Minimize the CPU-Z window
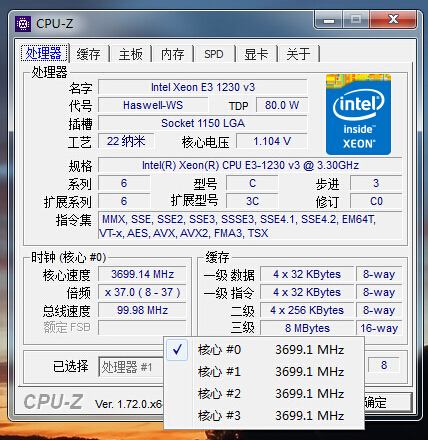The image size is (428, 440). (329, 19)
